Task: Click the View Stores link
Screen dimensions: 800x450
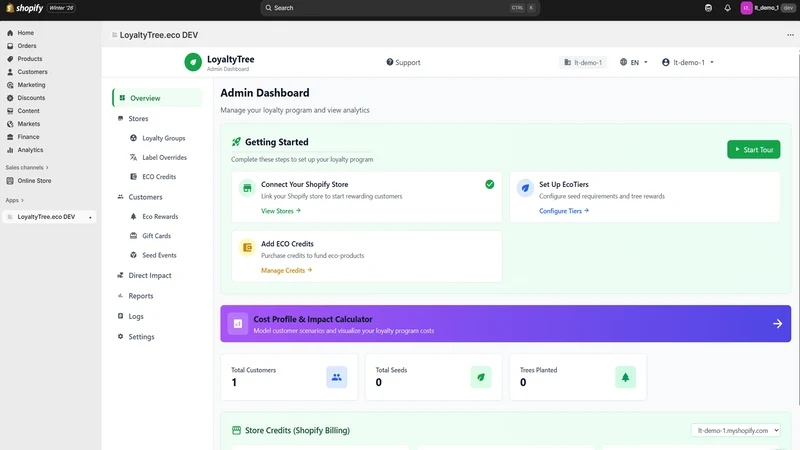Action: tap(281, 211)
